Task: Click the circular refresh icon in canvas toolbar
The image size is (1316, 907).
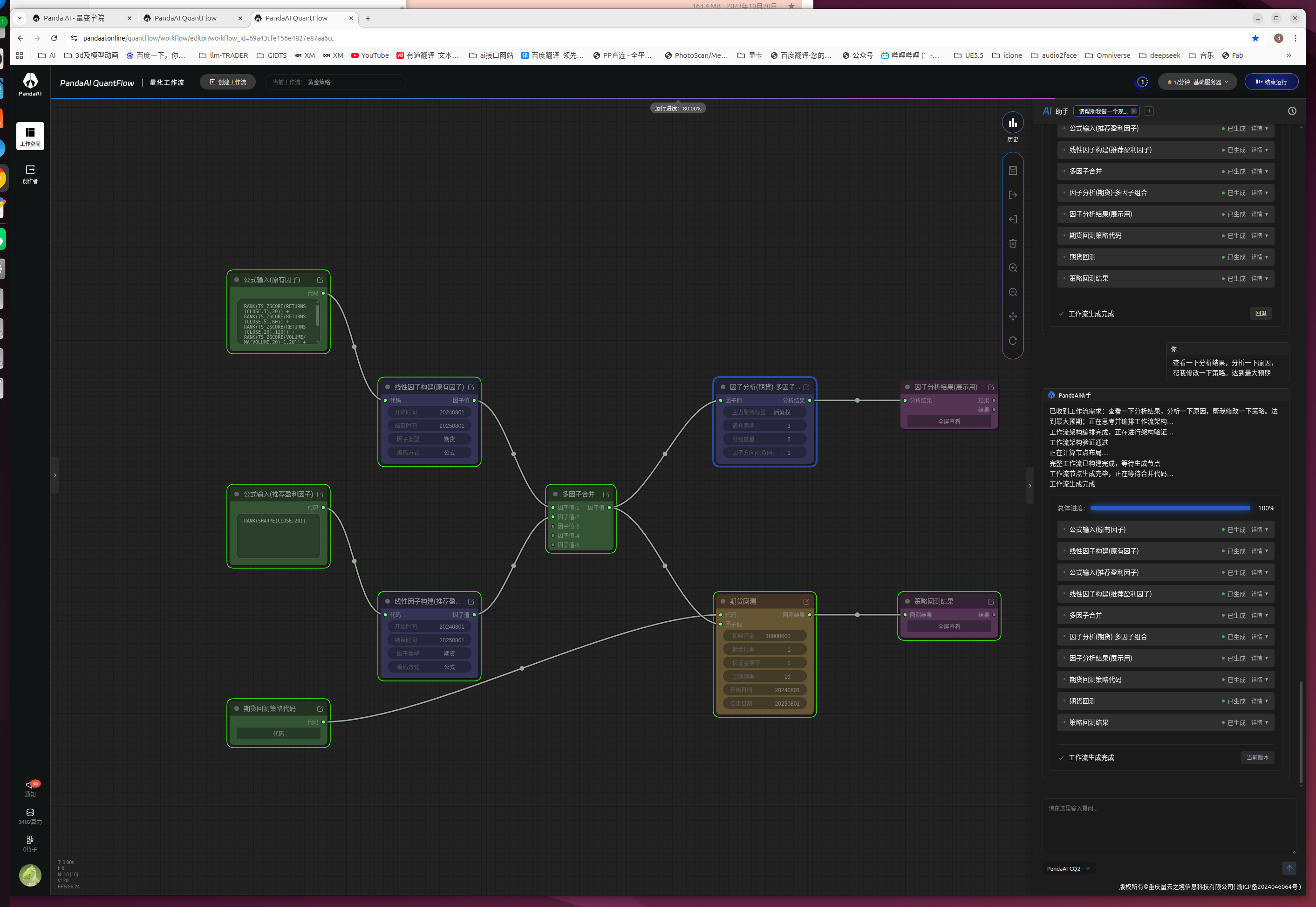Action: tap(1013, 341)
